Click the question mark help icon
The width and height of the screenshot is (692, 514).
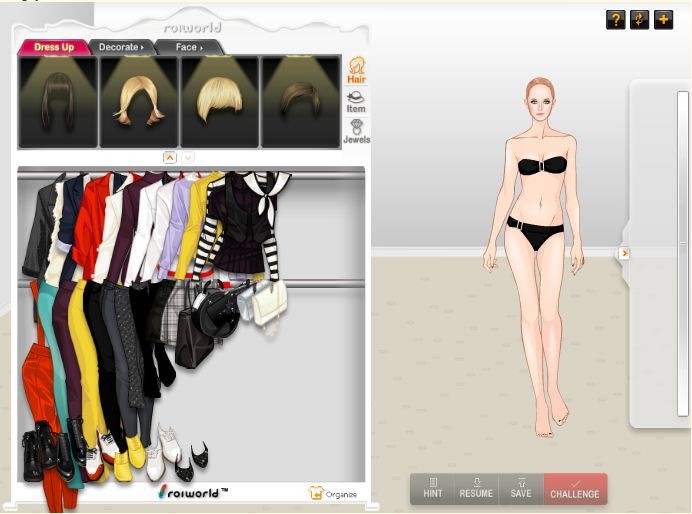click(615, 19)
